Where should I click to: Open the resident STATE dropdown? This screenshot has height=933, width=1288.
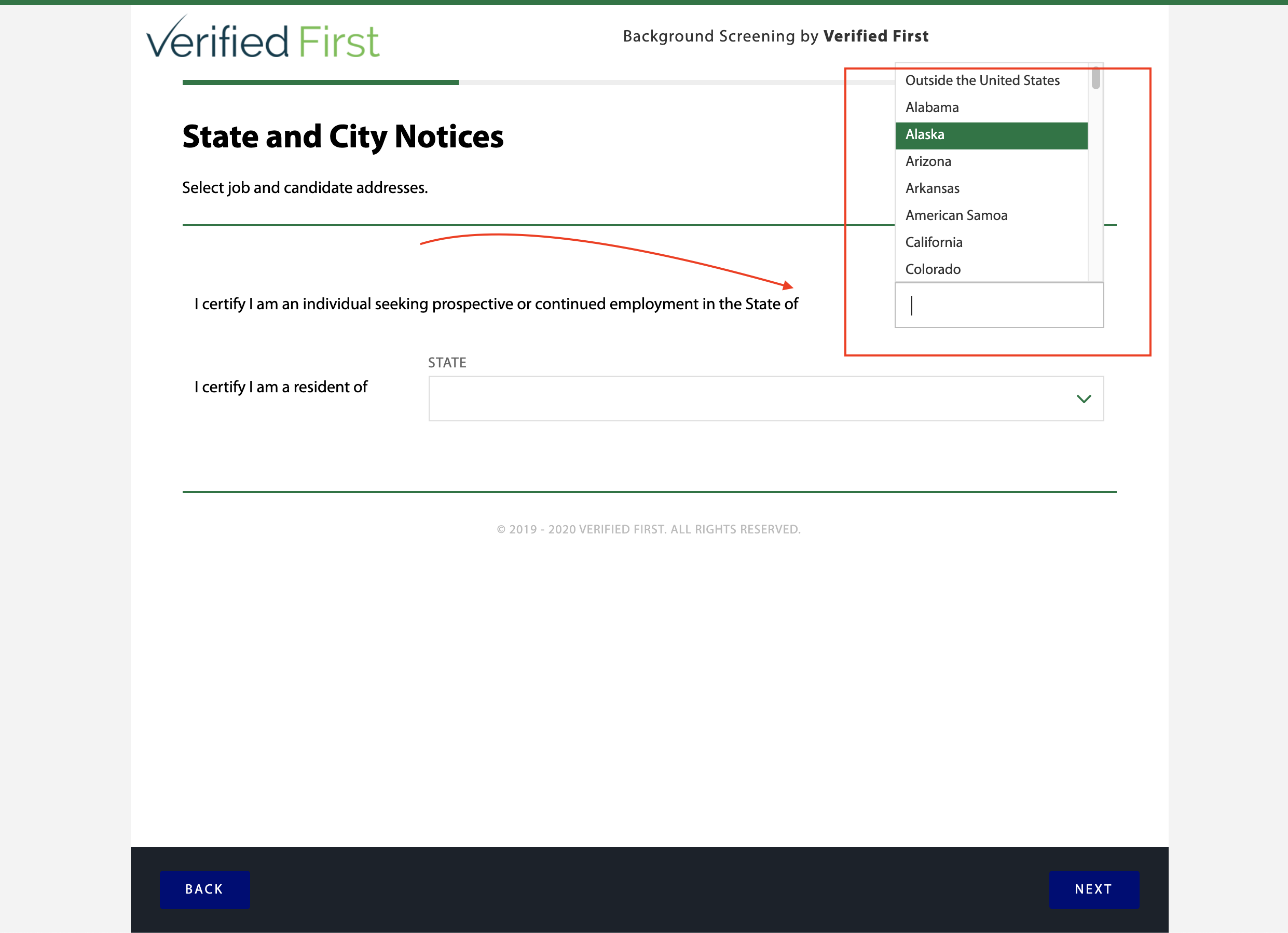click(x=765, y=398)
